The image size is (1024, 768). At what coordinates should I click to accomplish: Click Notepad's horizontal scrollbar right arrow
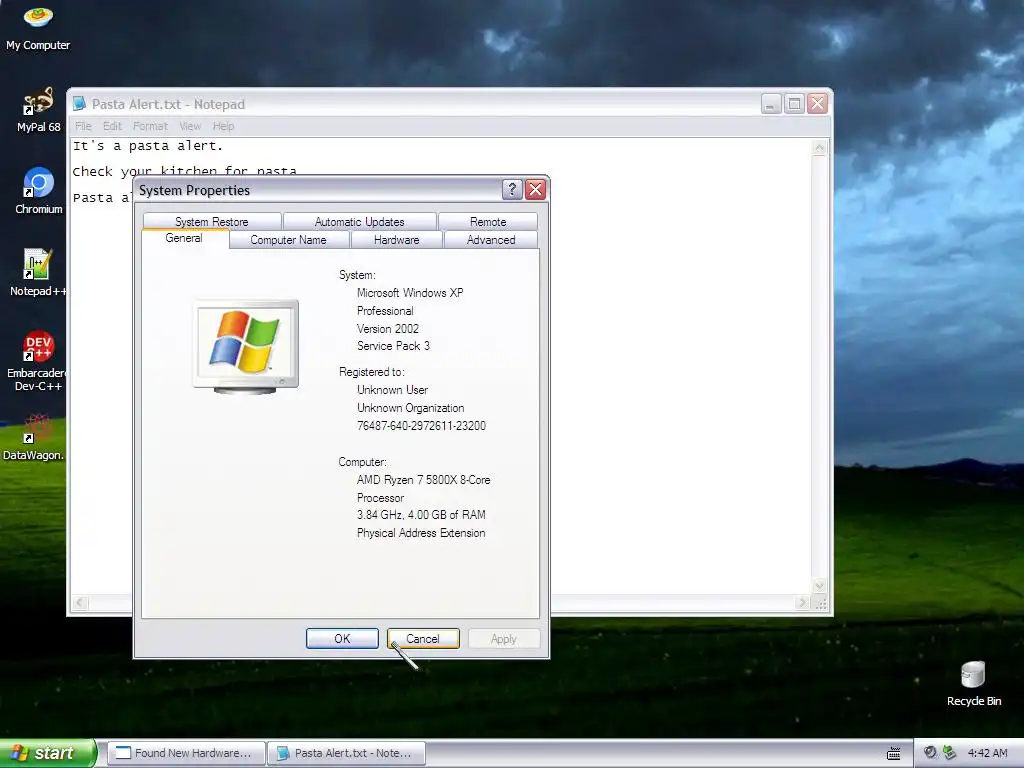point(803,603)
